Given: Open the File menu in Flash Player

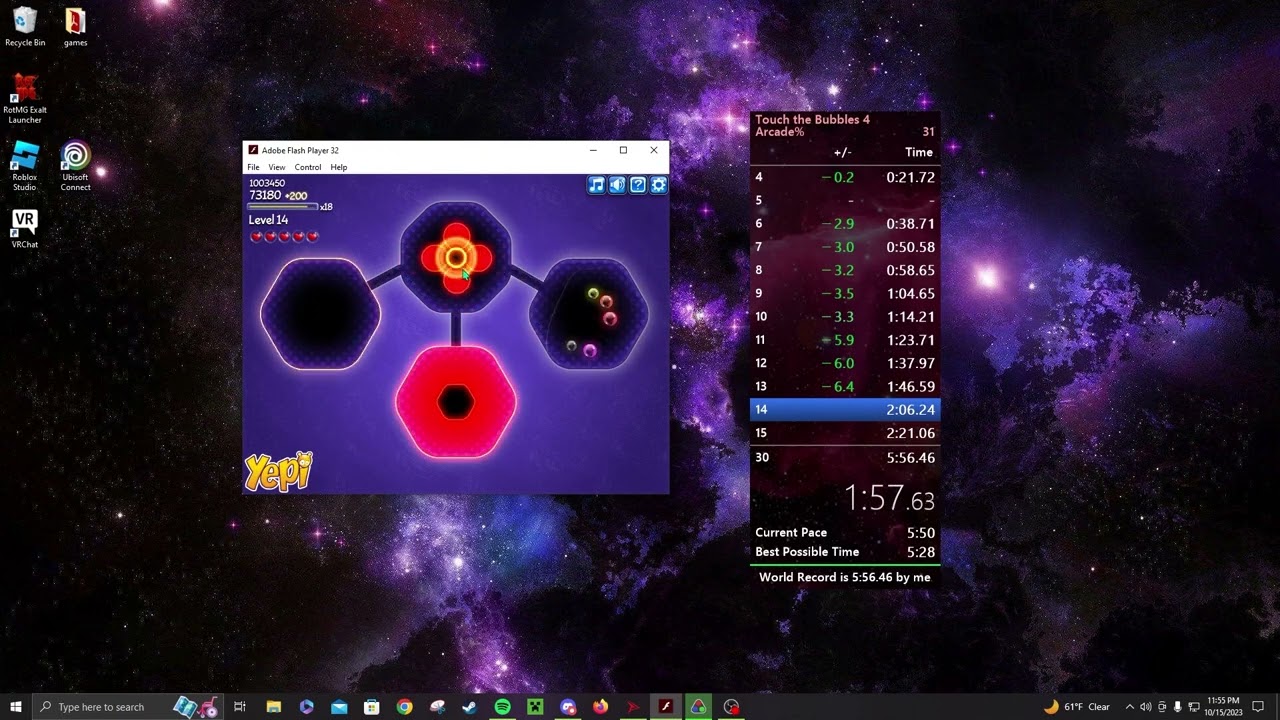Looking at the screenshot, I should pos(253,167).
